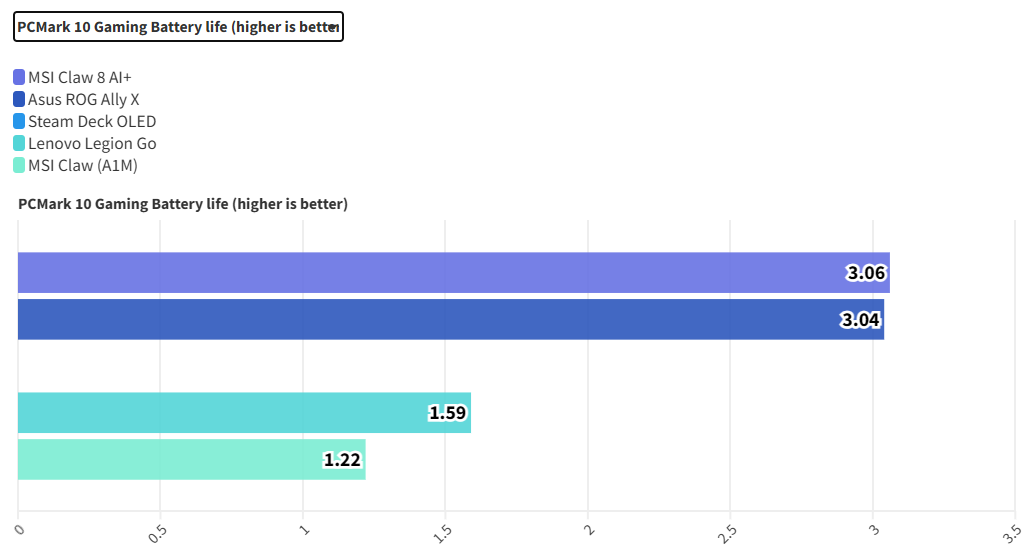
Task: Click the 3.04 value label
Action: [861, 320]
